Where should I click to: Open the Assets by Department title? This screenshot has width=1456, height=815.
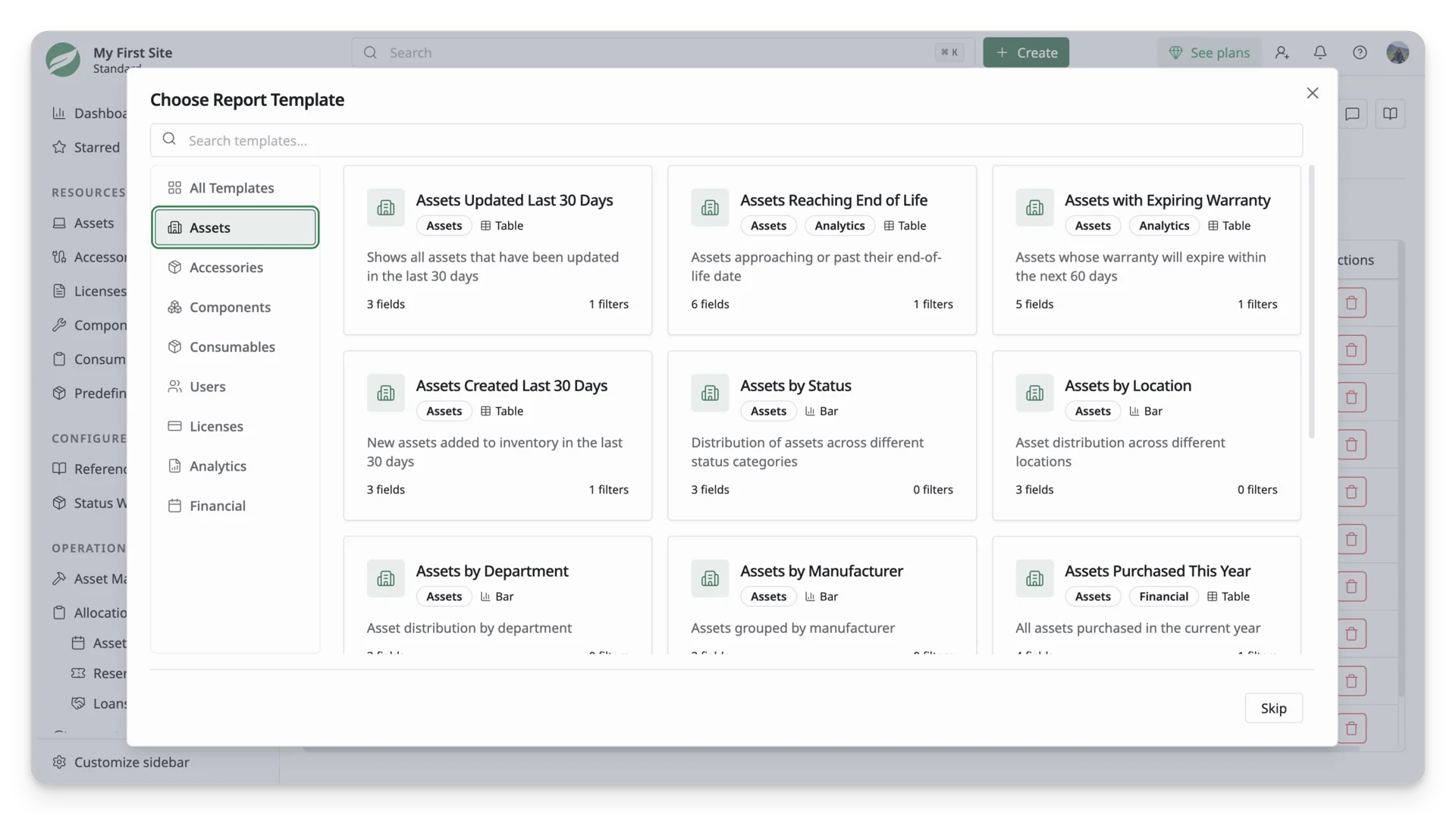pos(491,571)
